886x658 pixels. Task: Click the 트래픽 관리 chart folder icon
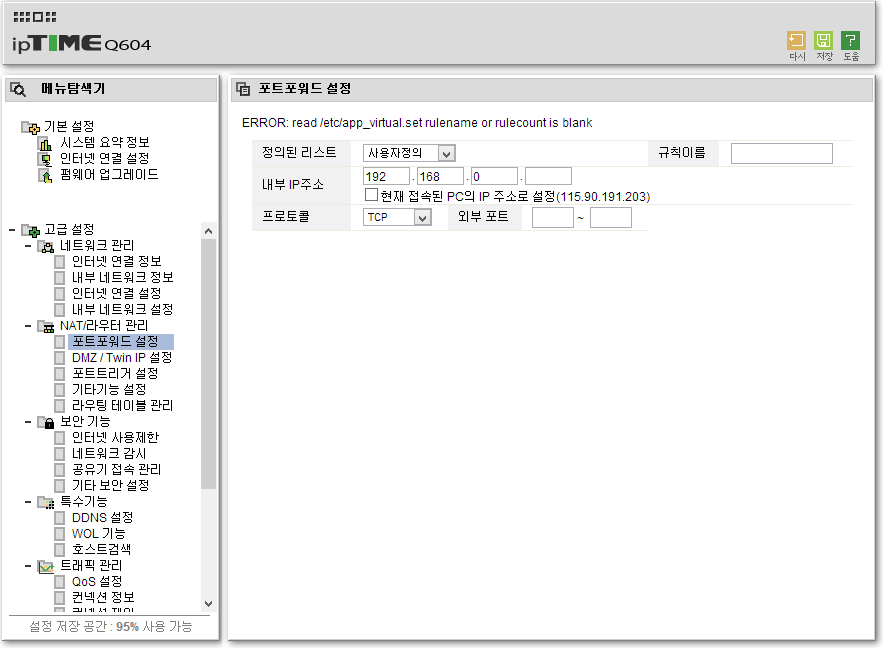[x=46, y=566]
